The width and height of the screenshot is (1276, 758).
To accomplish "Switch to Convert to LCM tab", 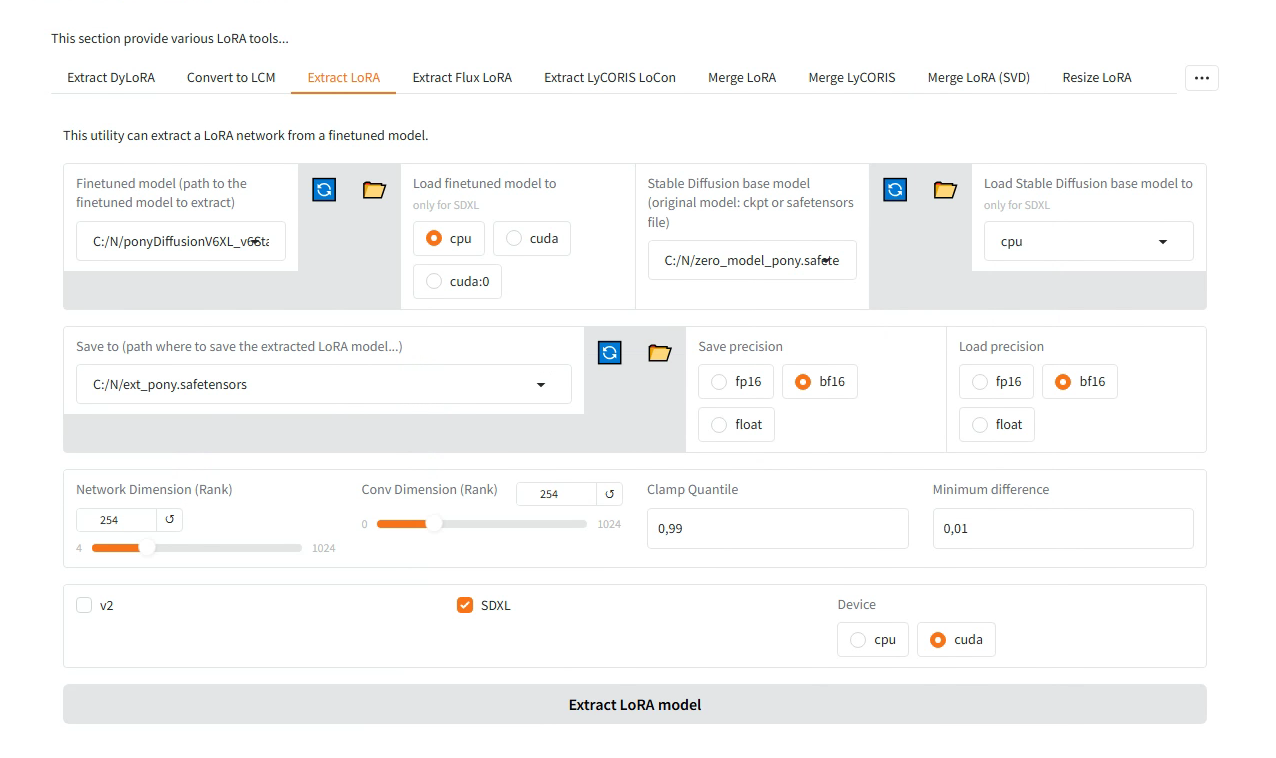I will click(231, 78).
